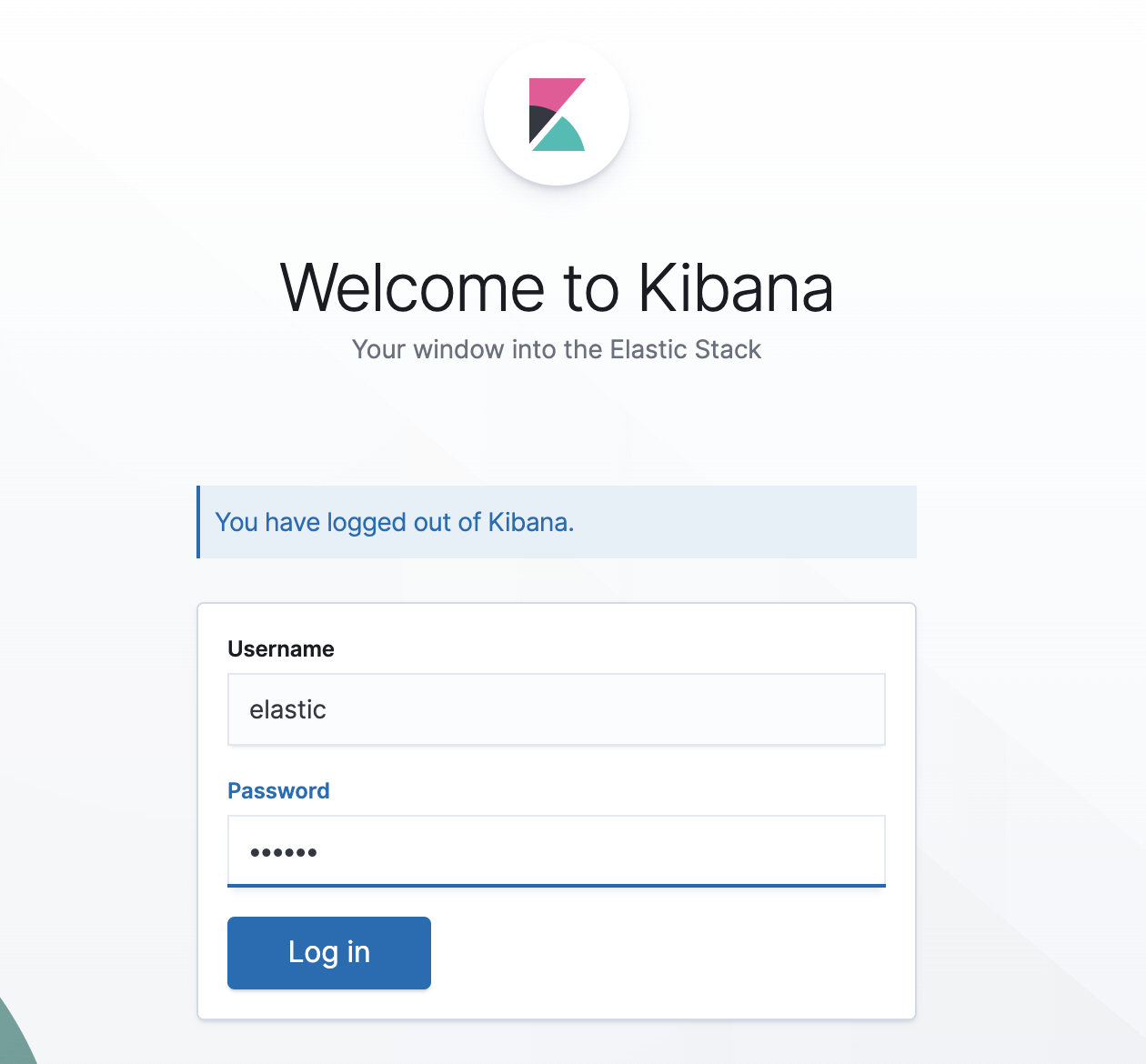Click the dark wedge of the Kibana logo
Image resolution: width=1146 pixels, height=1064 pixels.
[538, 123]
